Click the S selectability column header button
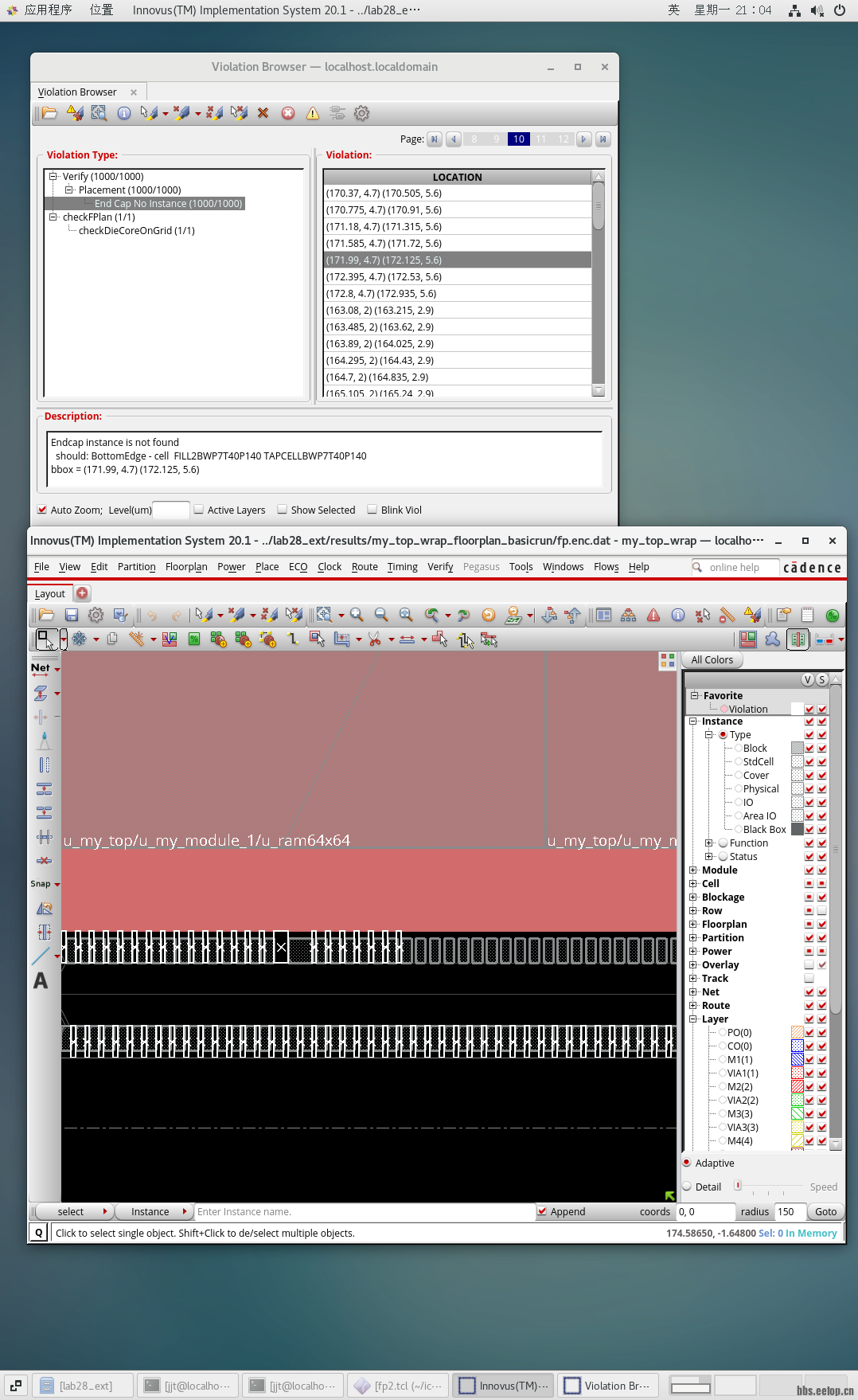This screenshot has height=1400, width=858. click(822, 679)
